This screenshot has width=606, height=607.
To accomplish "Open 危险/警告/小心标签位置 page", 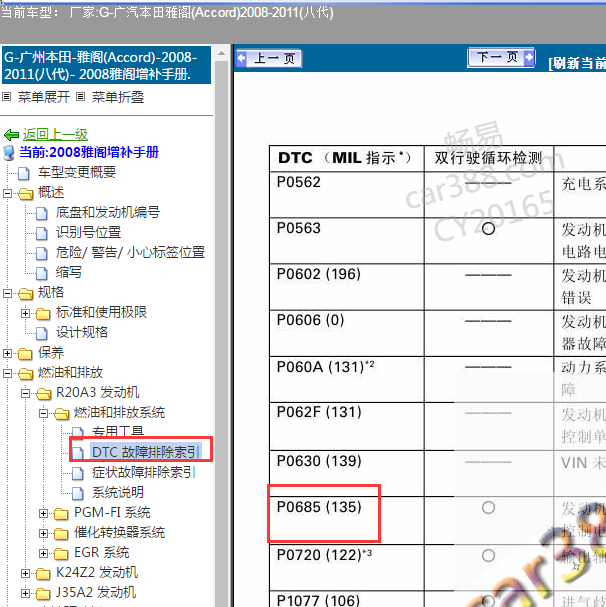I will click(130, 252).
